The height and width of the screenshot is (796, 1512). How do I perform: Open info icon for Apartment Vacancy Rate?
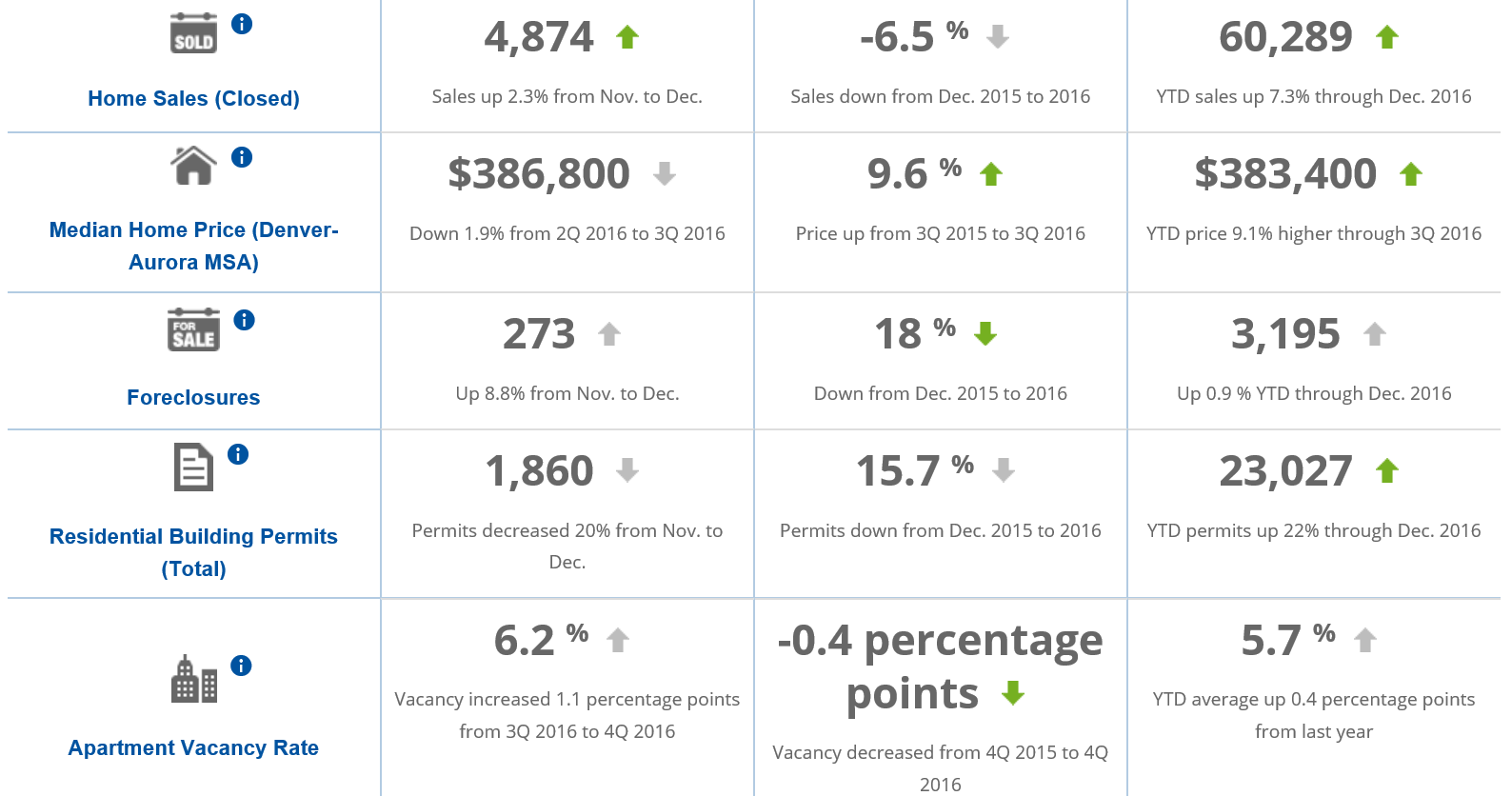coord(241,666)
